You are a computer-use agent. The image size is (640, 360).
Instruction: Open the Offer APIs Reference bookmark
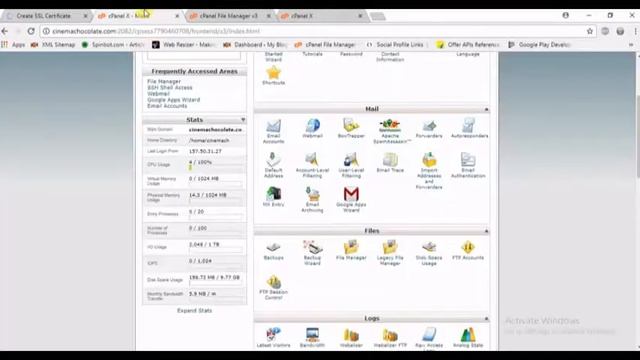[x=468, y=44]
